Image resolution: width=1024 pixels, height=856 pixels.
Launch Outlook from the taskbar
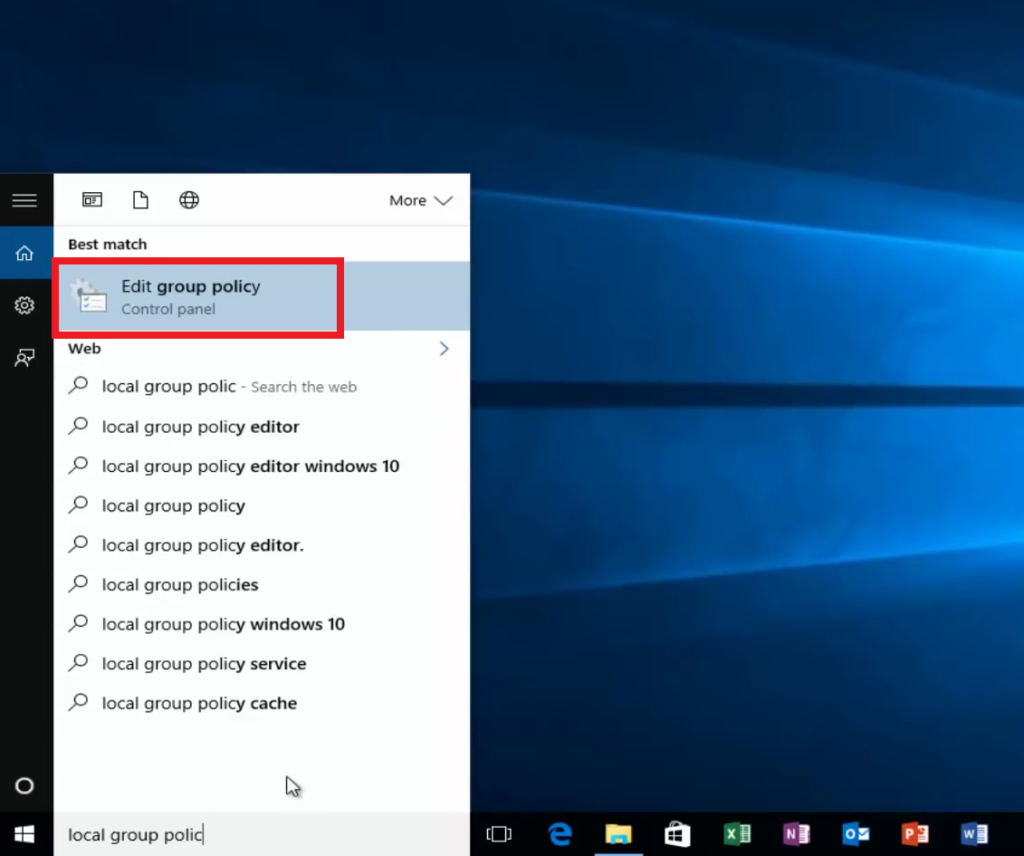click(x=855, y=834)
